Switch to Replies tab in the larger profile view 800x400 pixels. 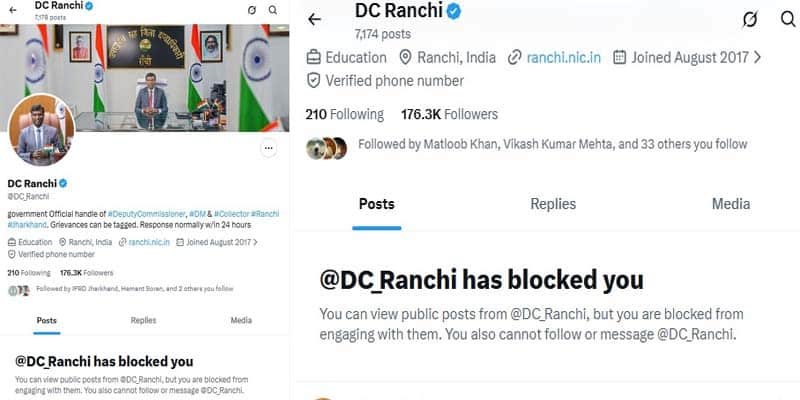click(x=553, y=204)
